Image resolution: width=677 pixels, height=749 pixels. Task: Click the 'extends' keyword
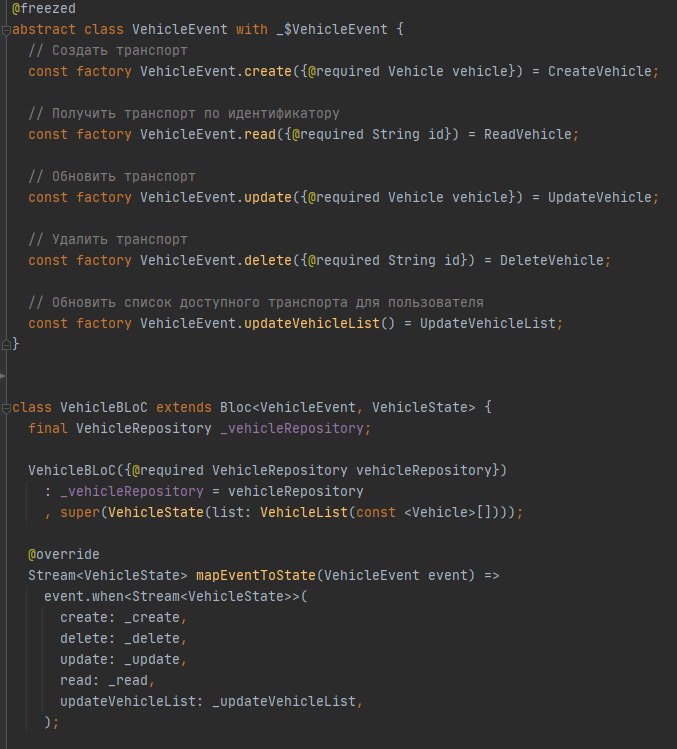click(x=183, y=408)
